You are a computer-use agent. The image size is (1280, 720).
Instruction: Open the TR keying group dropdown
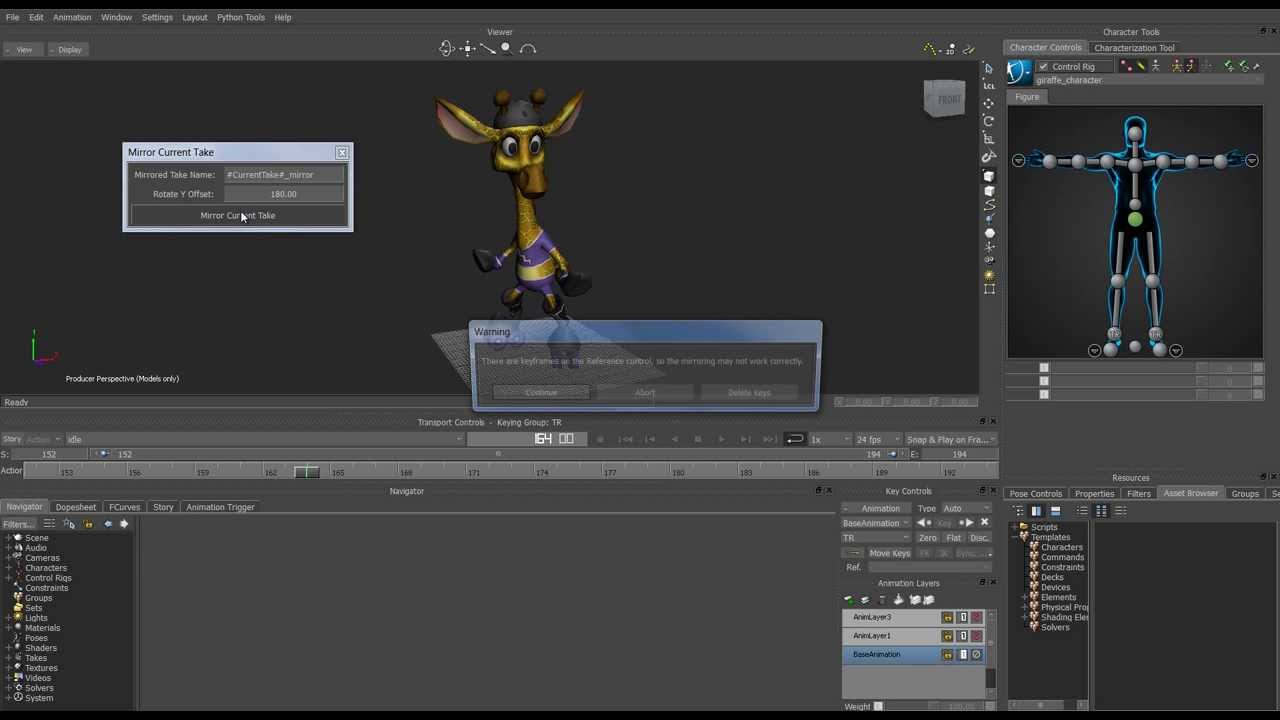coord(876,538)
